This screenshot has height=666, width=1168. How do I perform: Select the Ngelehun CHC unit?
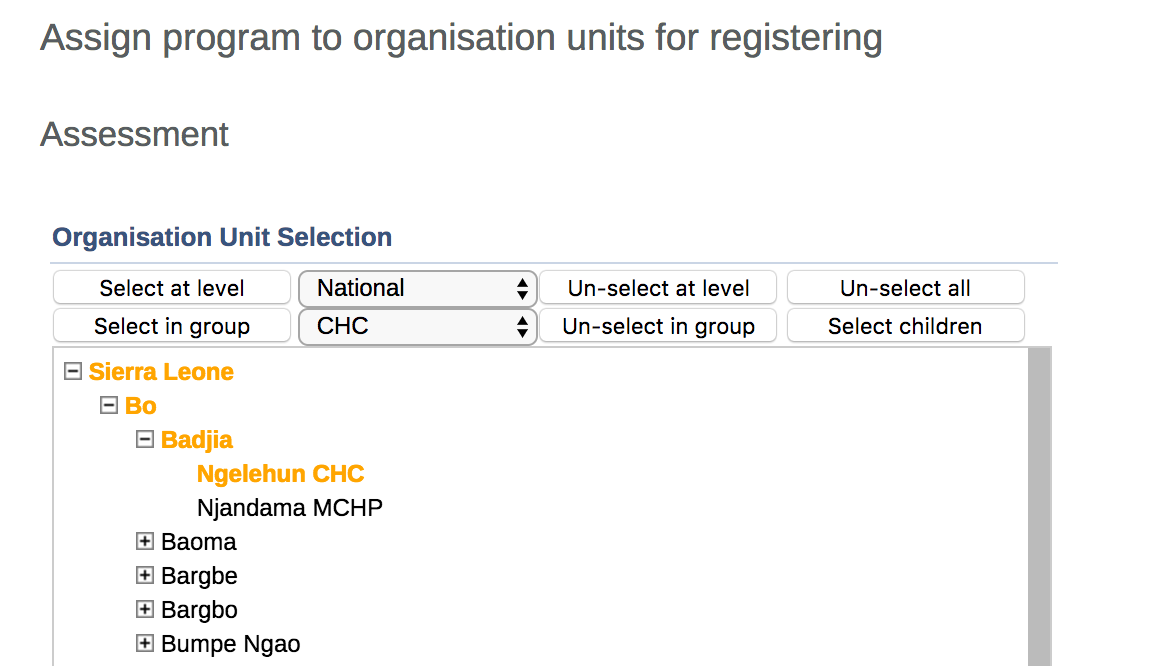[x=280, y=474]
